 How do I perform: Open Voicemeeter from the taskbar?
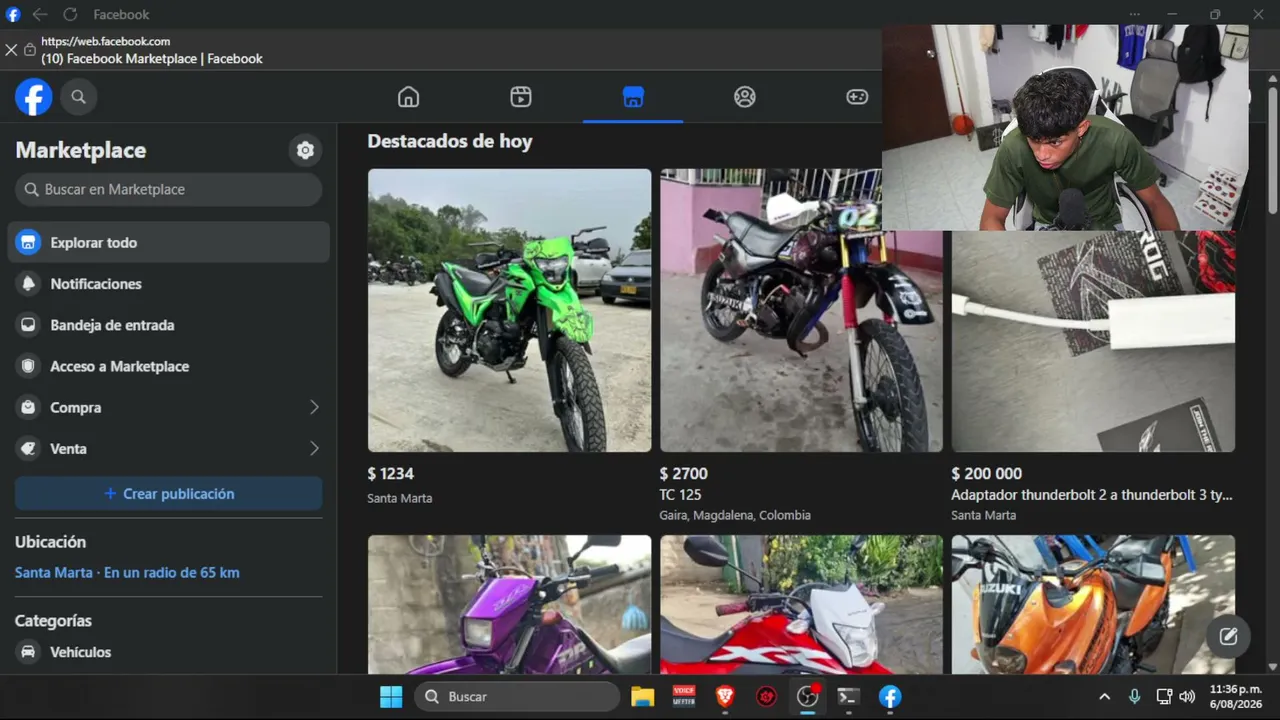point(684,697)
